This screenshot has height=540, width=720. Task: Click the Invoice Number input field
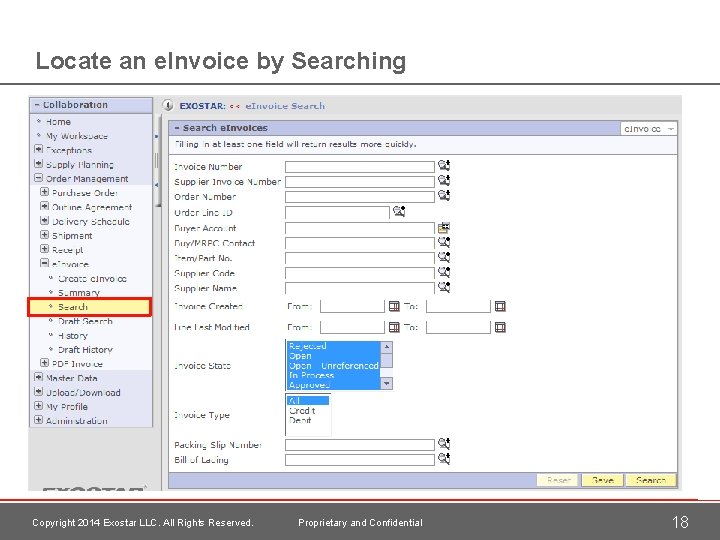click(360, 167)
